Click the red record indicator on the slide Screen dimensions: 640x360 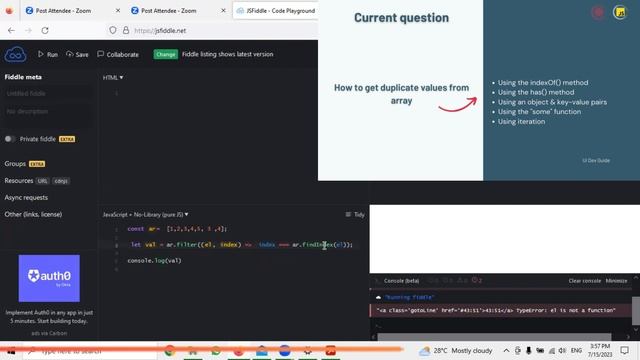pyautogui.click(x=598, y=12)
